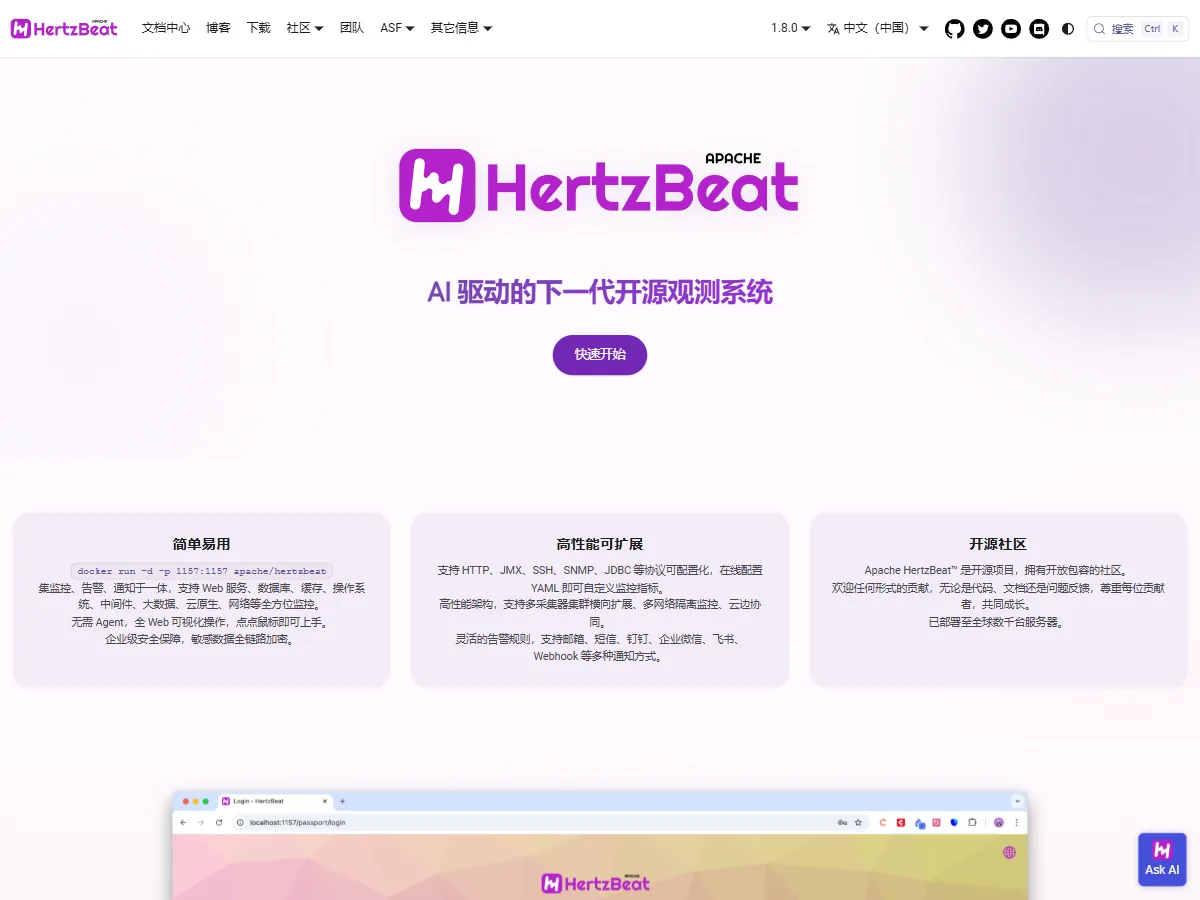
Task: Click the 简单易用 card heading
Action: point(201,544)
